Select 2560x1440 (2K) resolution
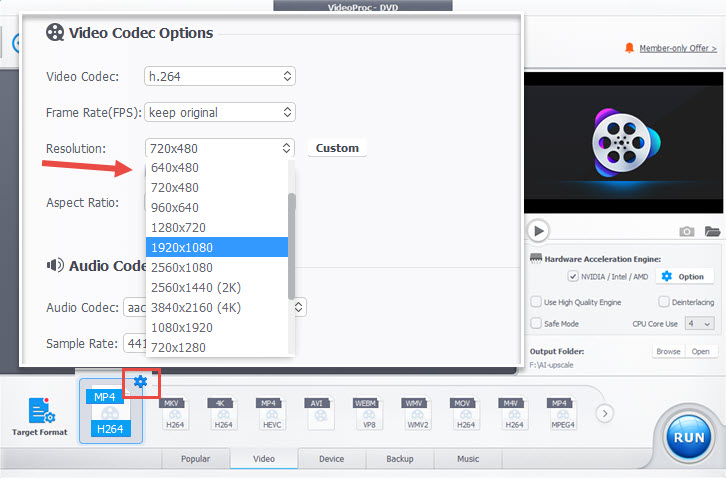Viewport: 726px width, 478px height. click(x=217, y=287)
